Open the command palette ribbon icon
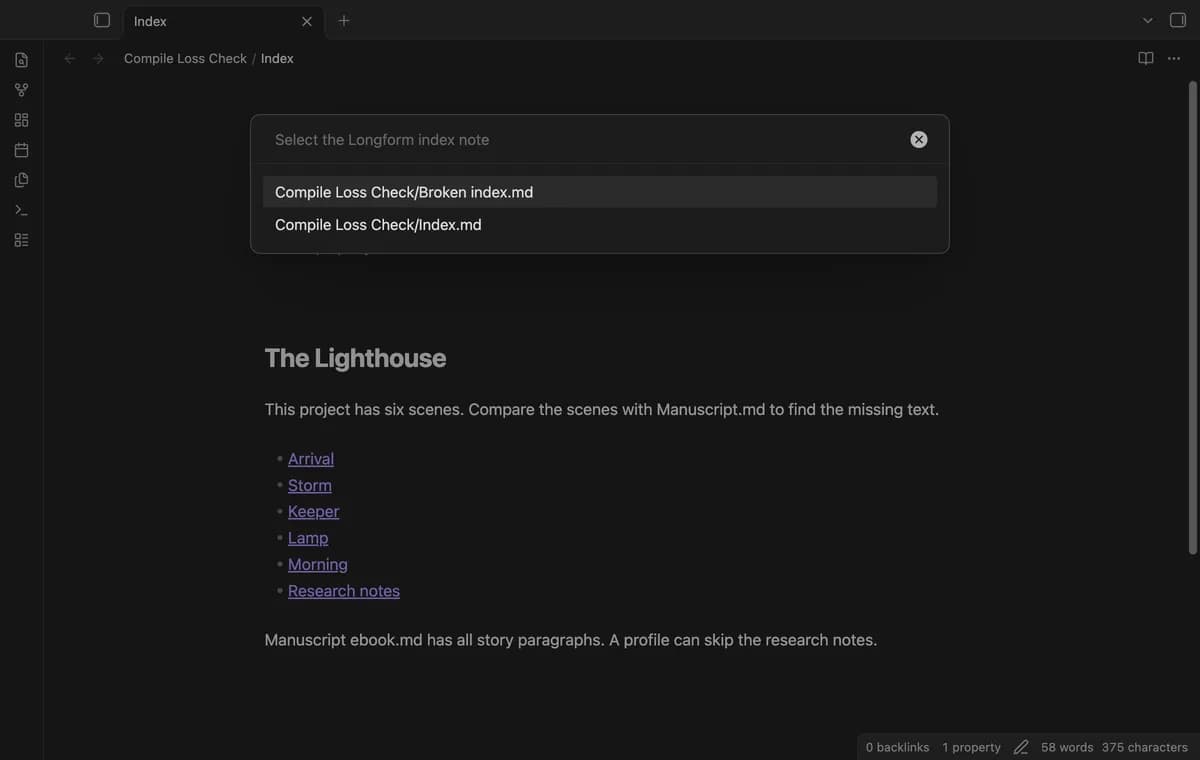The width and height of the screenshot is (1200, 760). pyautogui.click(x=21, y=210)
